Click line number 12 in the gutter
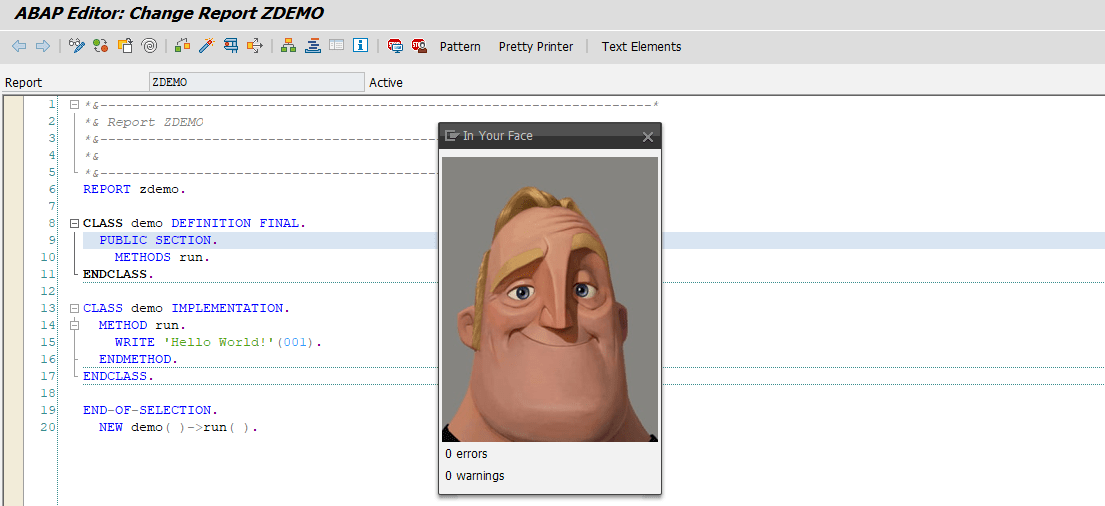Viewport: 1105px width, 506px height. pyautogui.click(x=48, y=290)
